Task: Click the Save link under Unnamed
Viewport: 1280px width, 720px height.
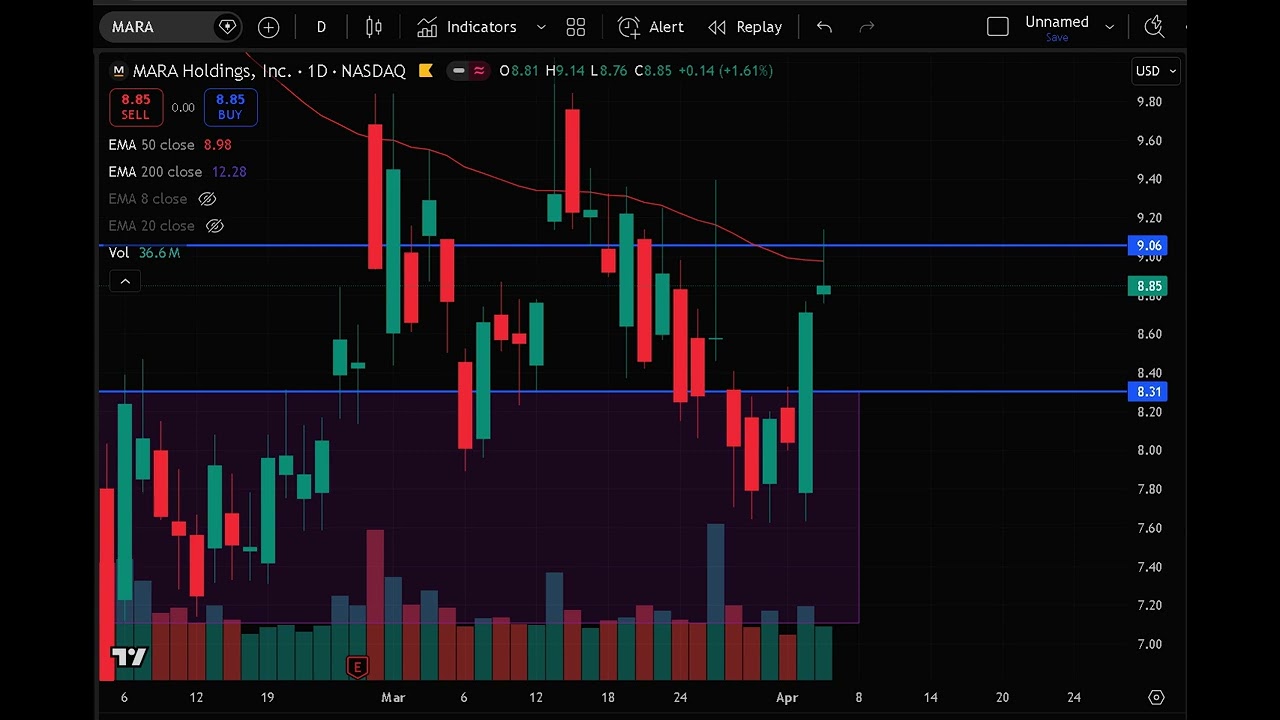Action: tap(1057, 38)
